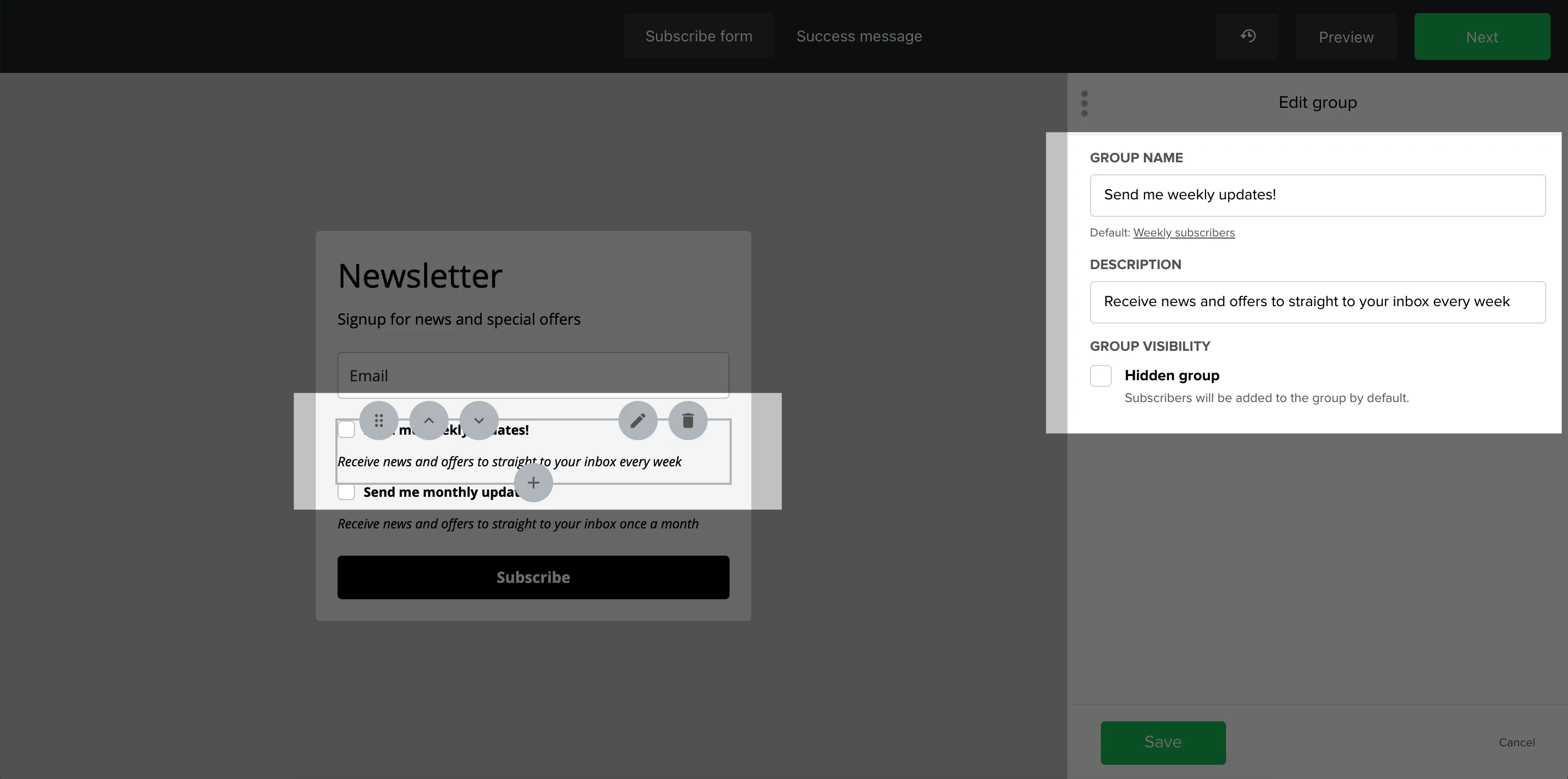Check the Send me monthly updates checkbox
Image resolution: width=1568 pixels, height=779 pixels.
pyautogui.click(x=346, y=491)
